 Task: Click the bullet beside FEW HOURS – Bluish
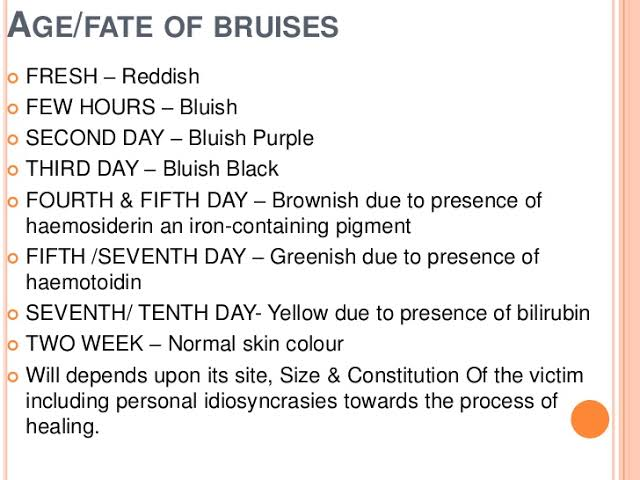point(13,109)
